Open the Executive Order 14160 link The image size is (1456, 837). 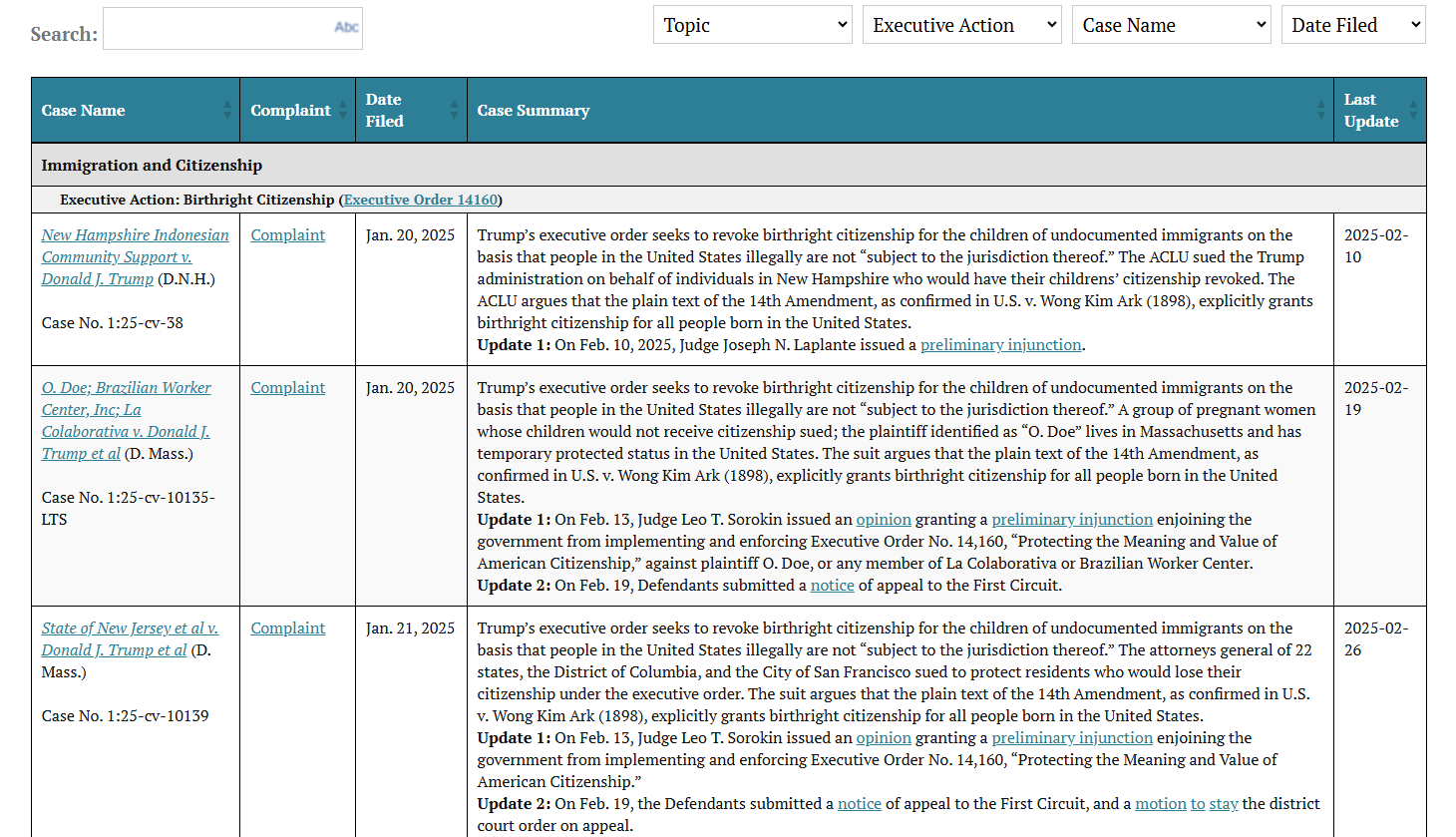[x=421, y=200]
